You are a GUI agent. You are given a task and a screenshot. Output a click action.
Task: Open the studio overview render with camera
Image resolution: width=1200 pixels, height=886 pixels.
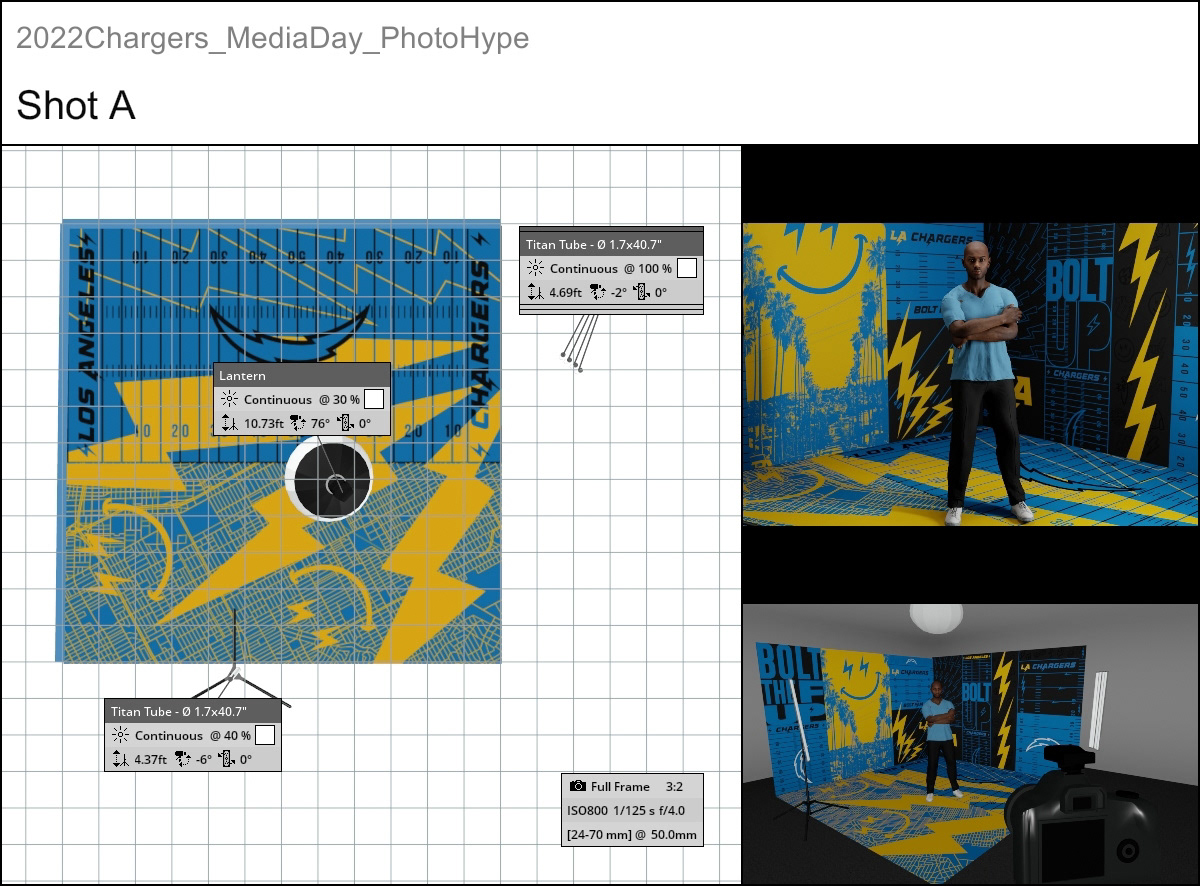point(970,743)
